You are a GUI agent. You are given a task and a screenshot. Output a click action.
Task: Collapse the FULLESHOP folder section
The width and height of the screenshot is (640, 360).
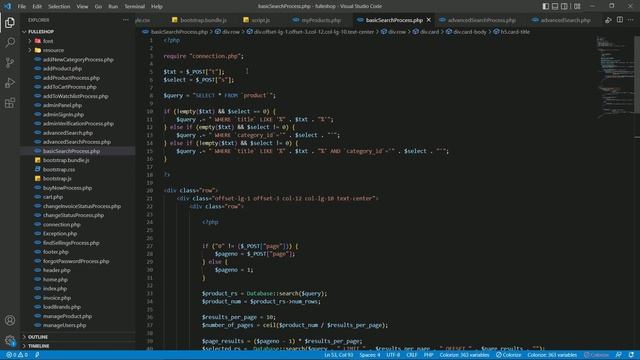pos(78,31)
